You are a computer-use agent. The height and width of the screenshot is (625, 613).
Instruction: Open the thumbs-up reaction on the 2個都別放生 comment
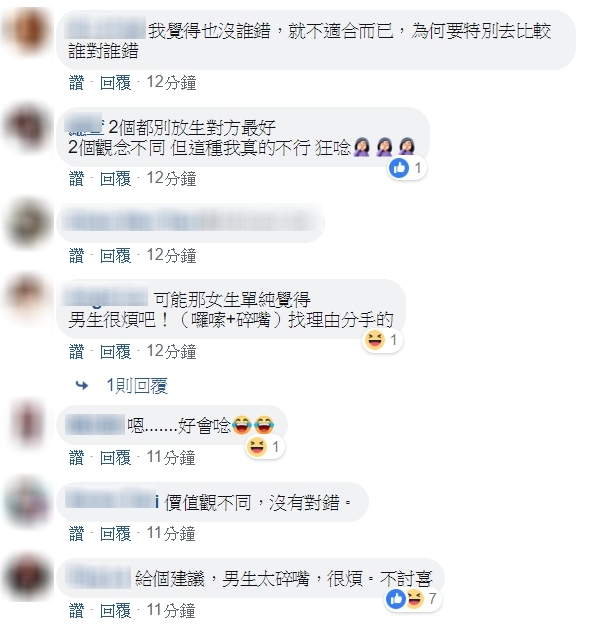(407, 168)
